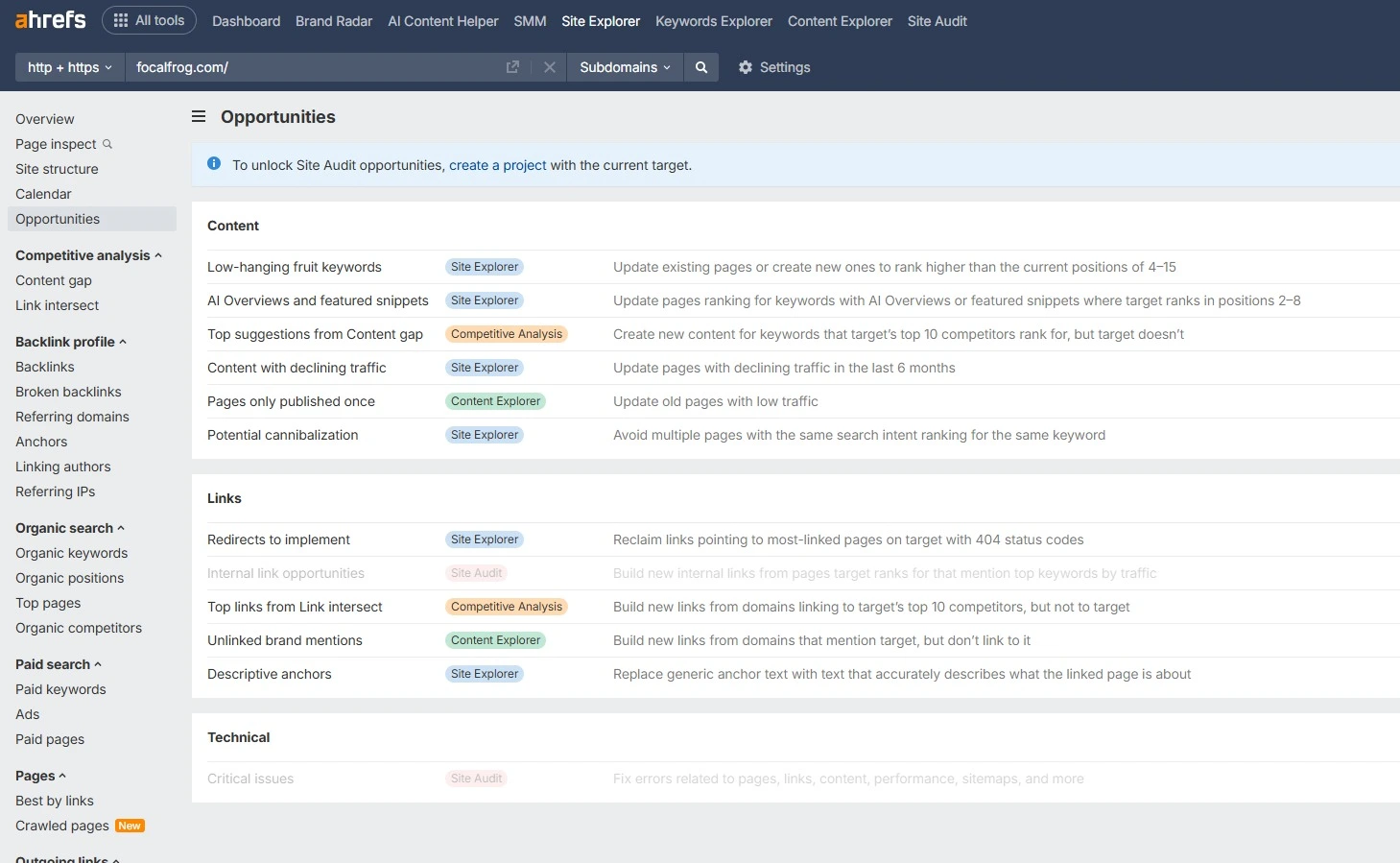Viewport: 1400px width, 863px height.
Task: Select SMM in the top navigation
Action: click(530, 21)
